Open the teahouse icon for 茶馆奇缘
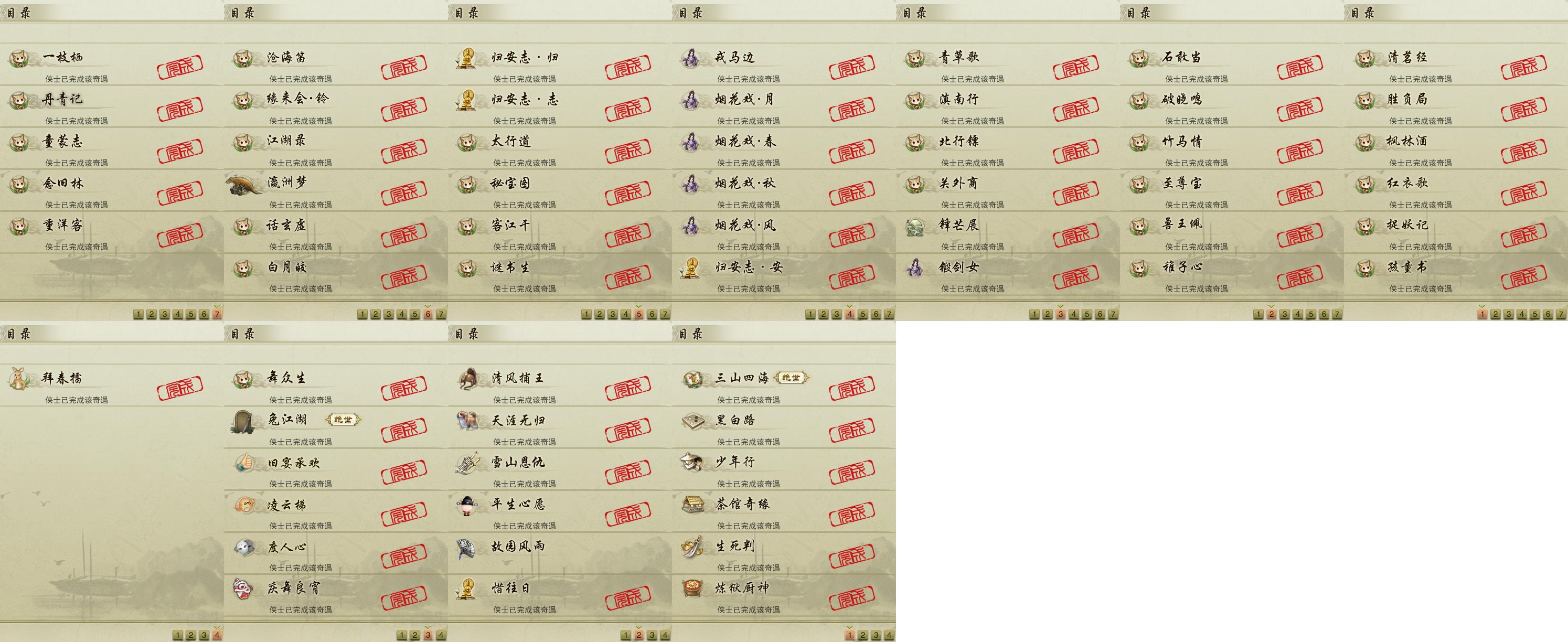 [692, 505]
